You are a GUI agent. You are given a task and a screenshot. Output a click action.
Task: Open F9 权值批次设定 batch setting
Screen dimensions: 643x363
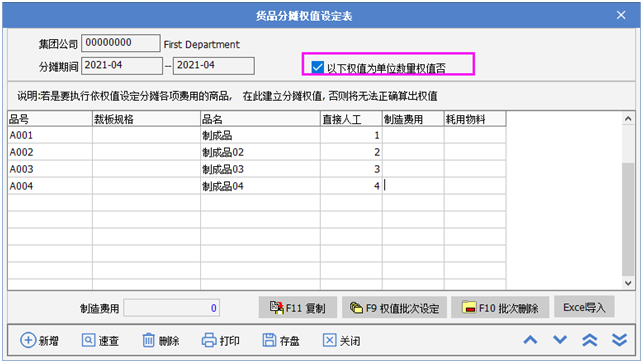coord(394,308)
